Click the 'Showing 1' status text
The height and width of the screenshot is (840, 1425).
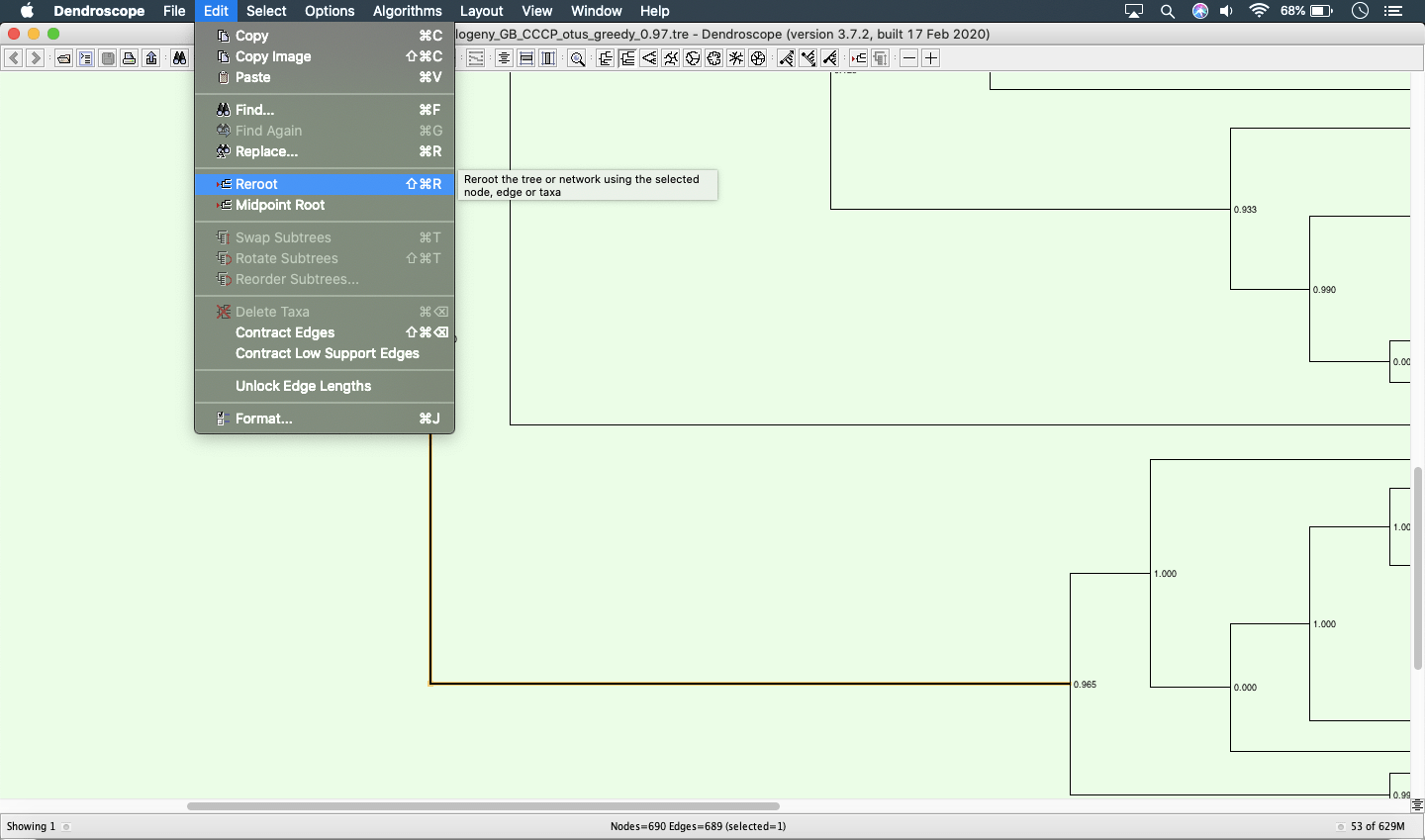(x=31, y=826)
